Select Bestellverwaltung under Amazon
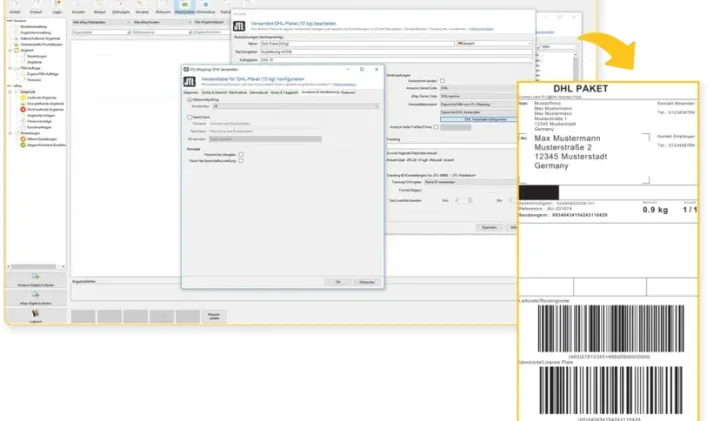Viewport: 720px width, 421px height. click(34, 27)
